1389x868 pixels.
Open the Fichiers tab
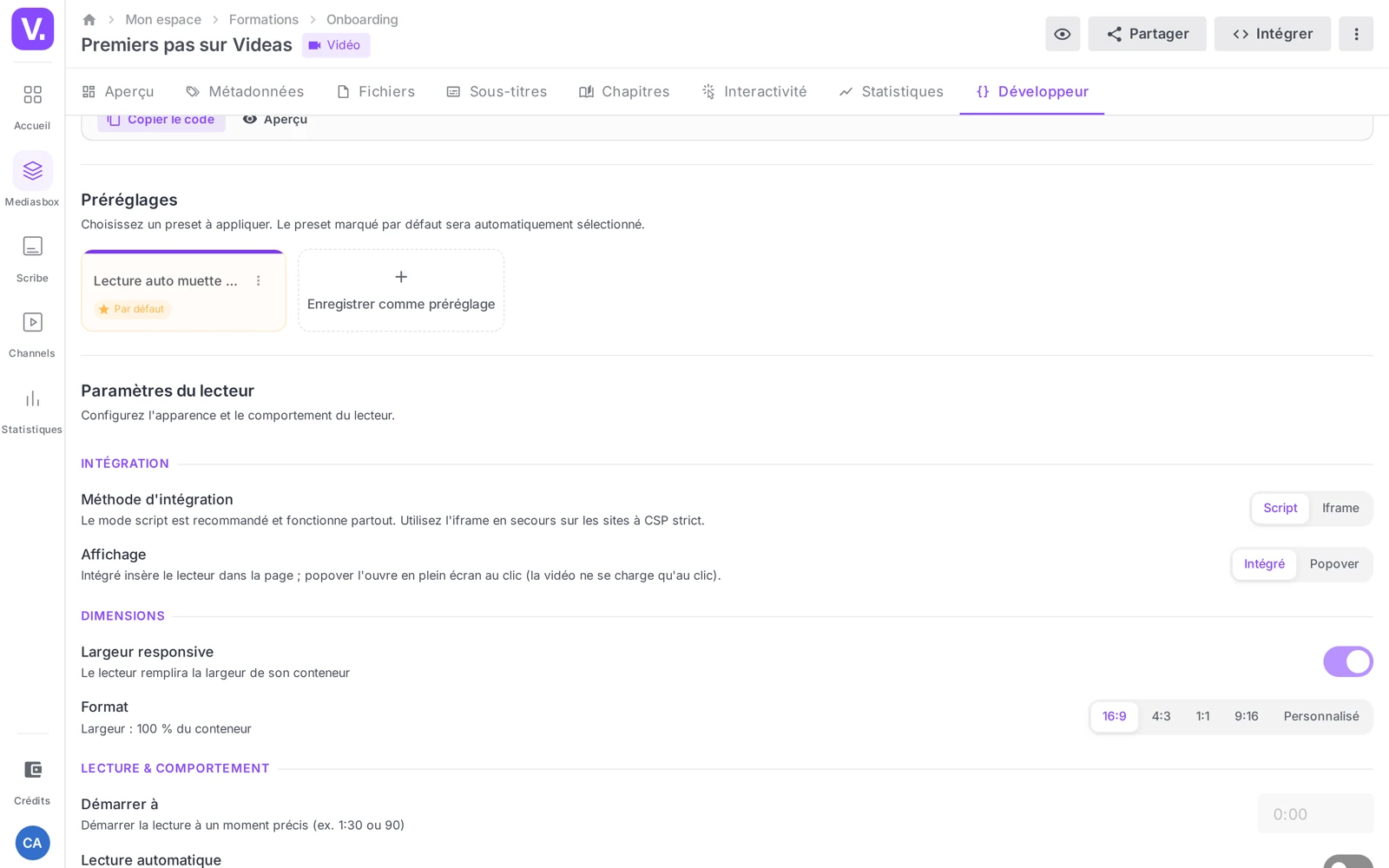(376, 92)
